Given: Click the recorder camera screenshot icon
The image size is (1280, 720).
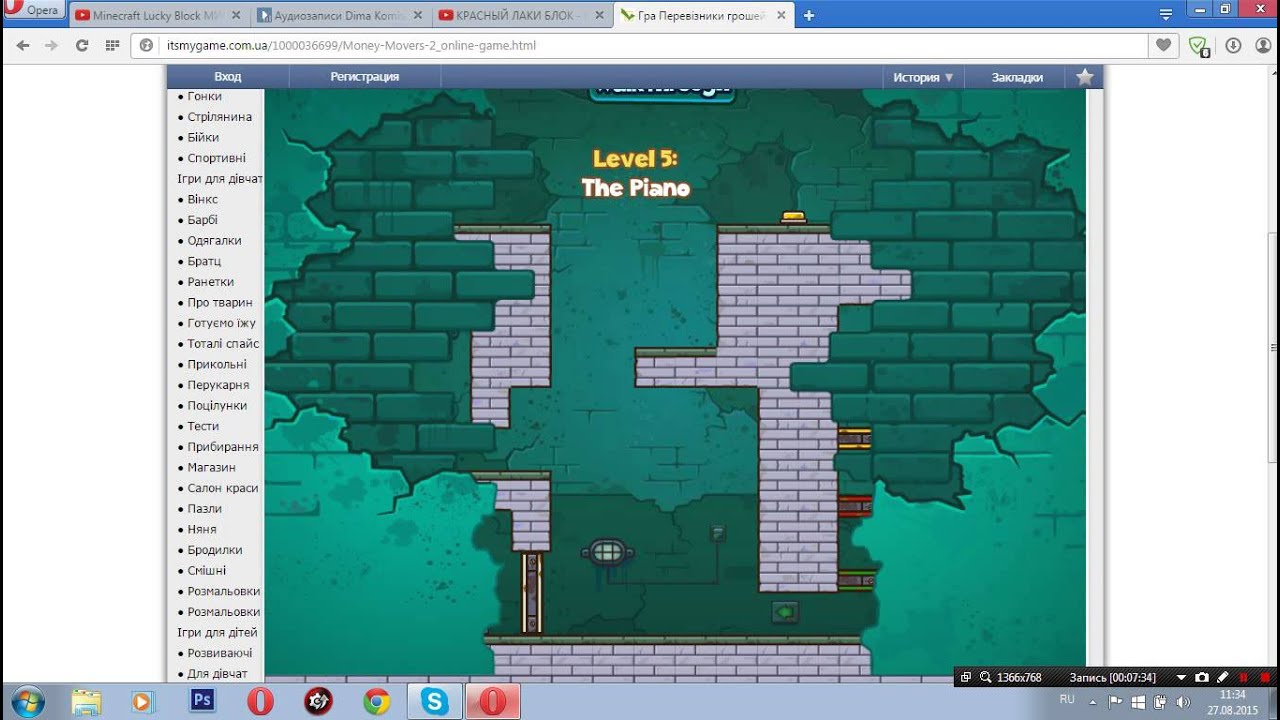Looking at the screenshot, I should tap(1202, 677).
